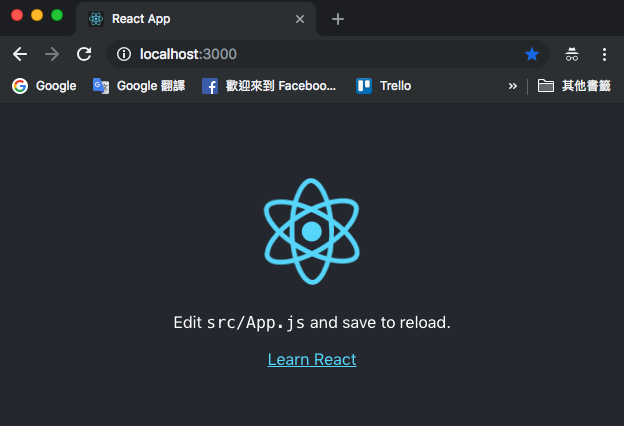This screenshot has width=624, height=426.
Task: Open the 其他書籤 folder
Action: 574,86
